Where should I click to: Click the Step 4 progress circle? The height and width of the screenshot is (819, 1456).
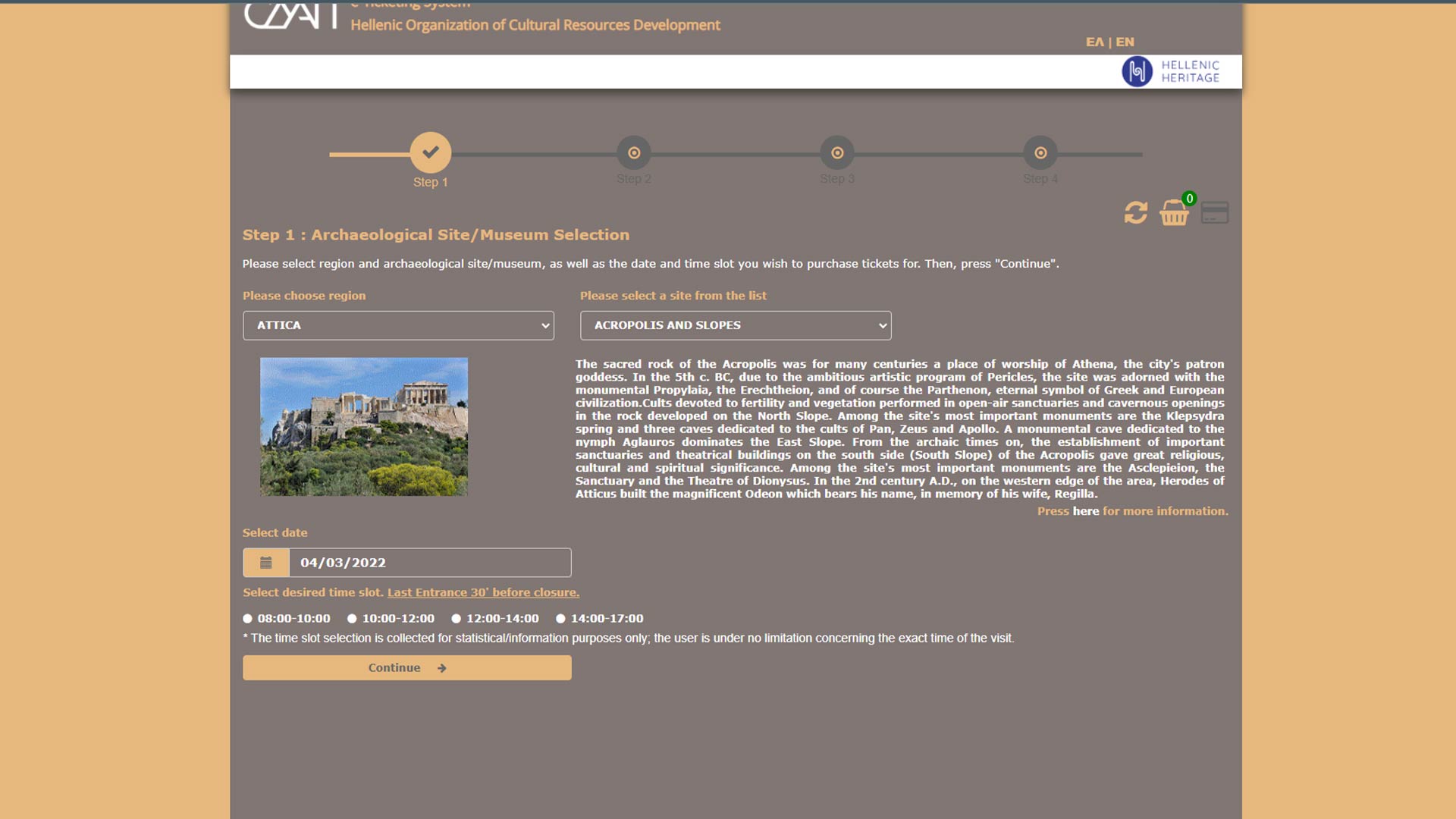(1040, 153)
